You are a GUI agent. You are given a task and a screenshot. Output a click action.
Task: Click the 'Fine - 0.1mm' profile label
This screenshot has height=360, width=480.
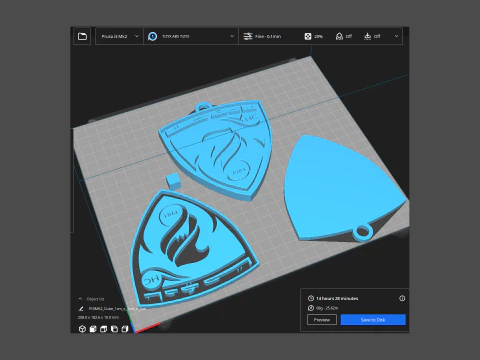(268, 36)
